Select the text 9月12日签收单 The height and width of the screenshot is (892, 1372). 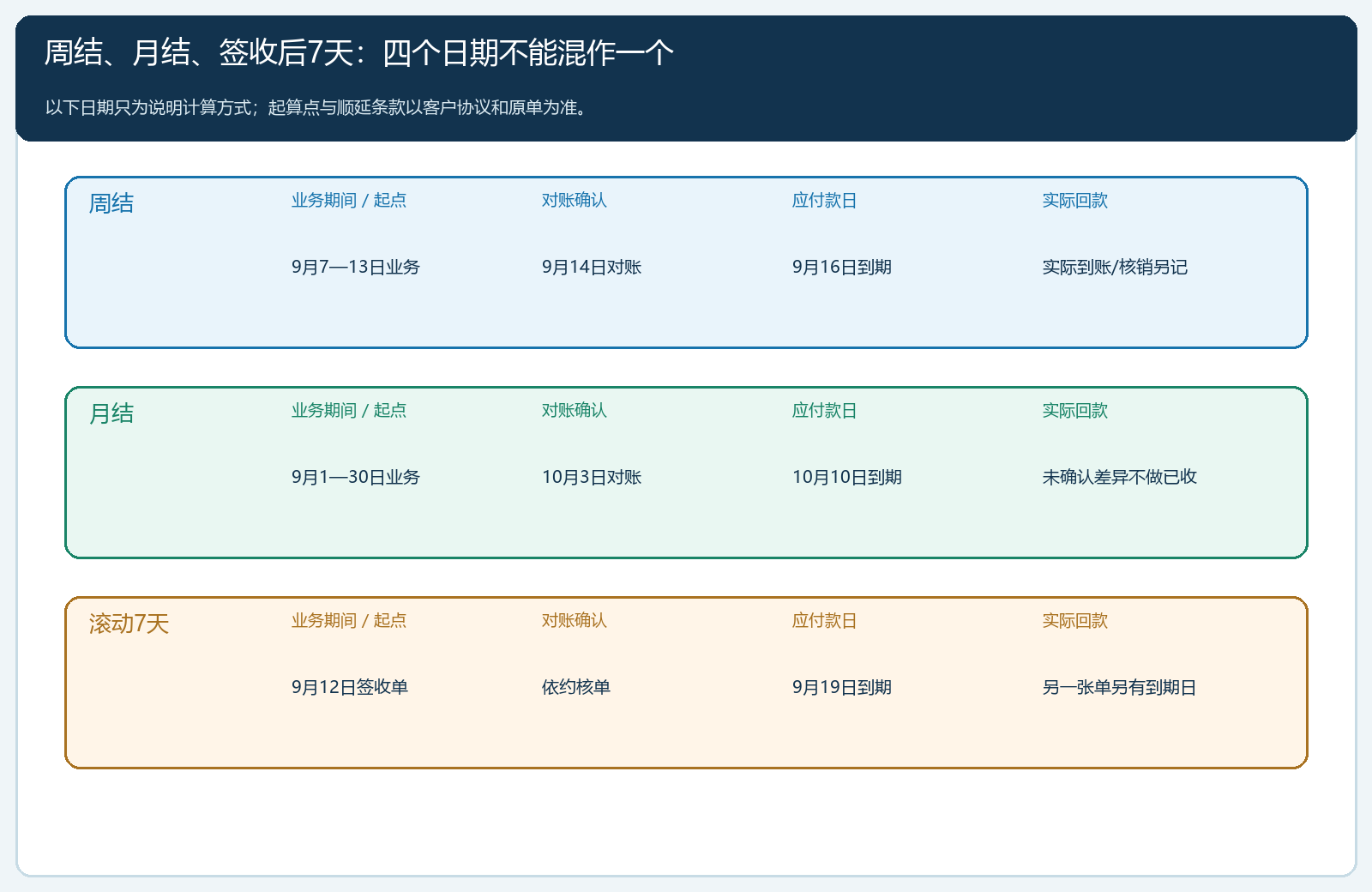pyautogui.click(x=350, y=688)
